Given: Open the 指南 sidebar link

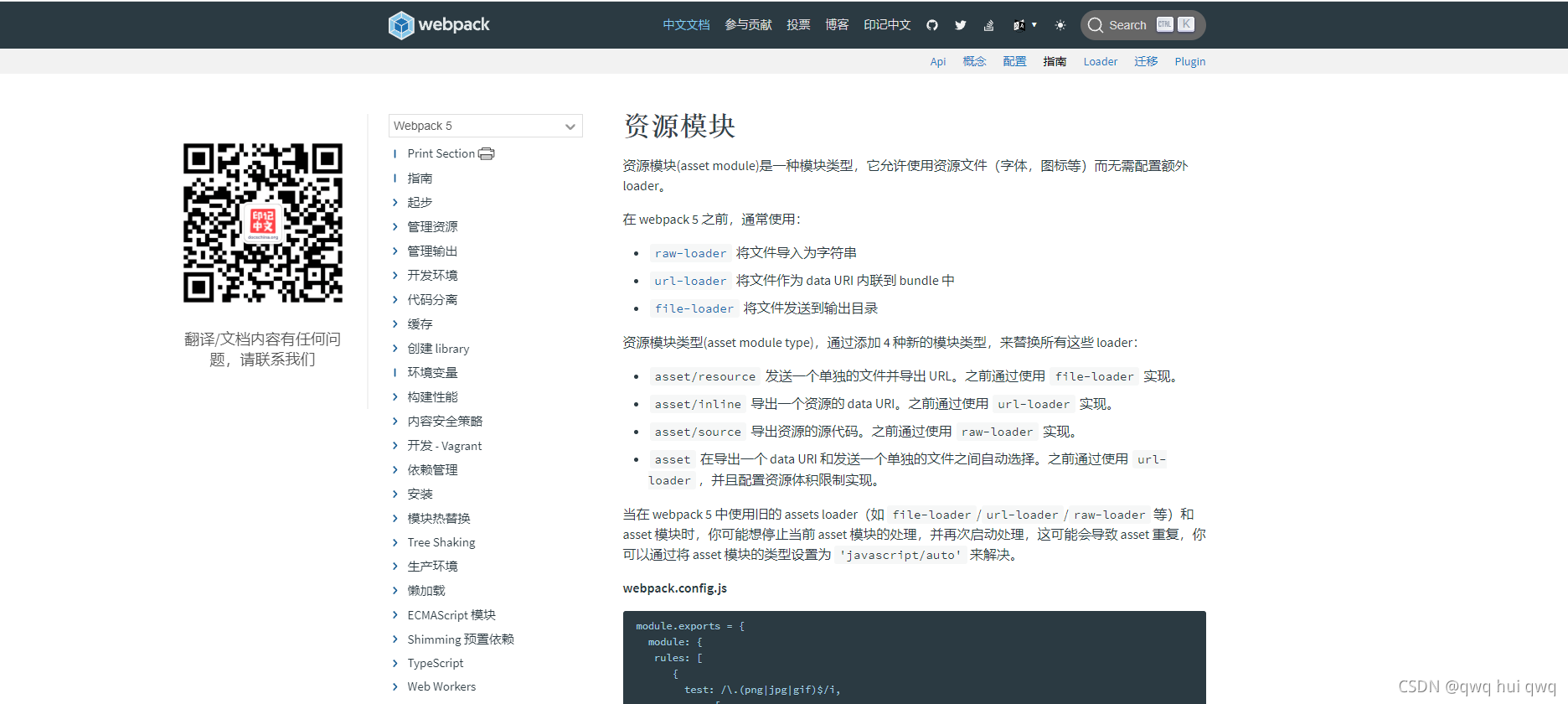Looking at the screenshot, I should pos(420,178).
